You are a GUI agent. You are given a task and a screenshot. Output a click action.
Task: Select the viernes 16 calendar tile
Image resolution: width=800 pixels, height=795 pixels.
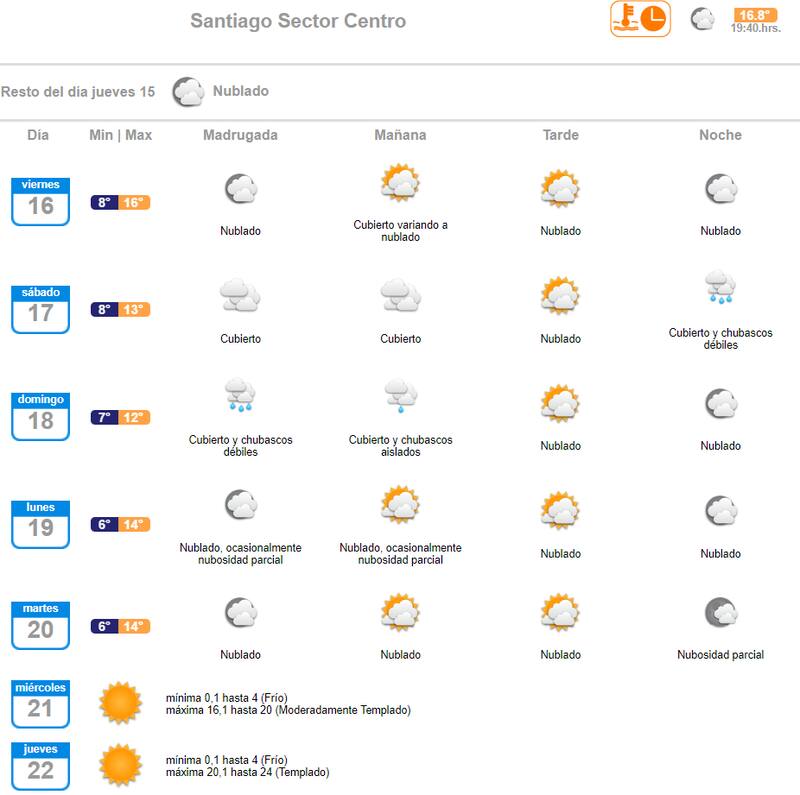click(41, 201)
